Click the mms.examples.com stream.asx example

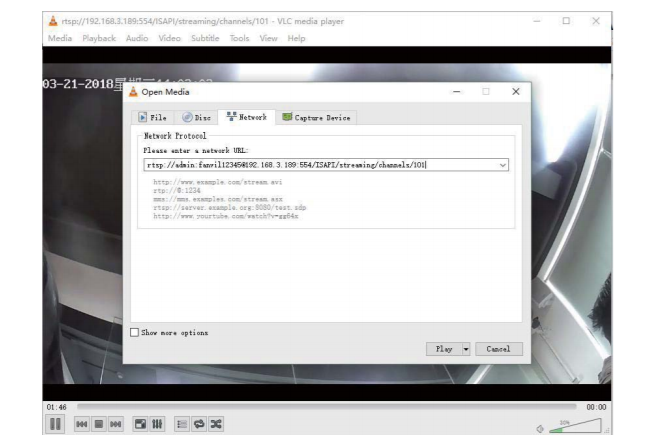[218, 199]
